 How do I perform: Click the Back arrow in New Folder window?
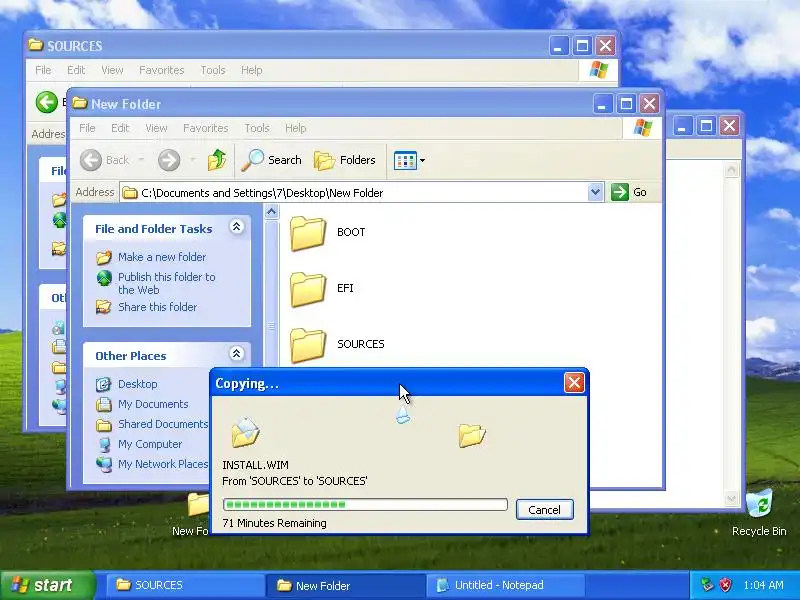click(91, 160)
